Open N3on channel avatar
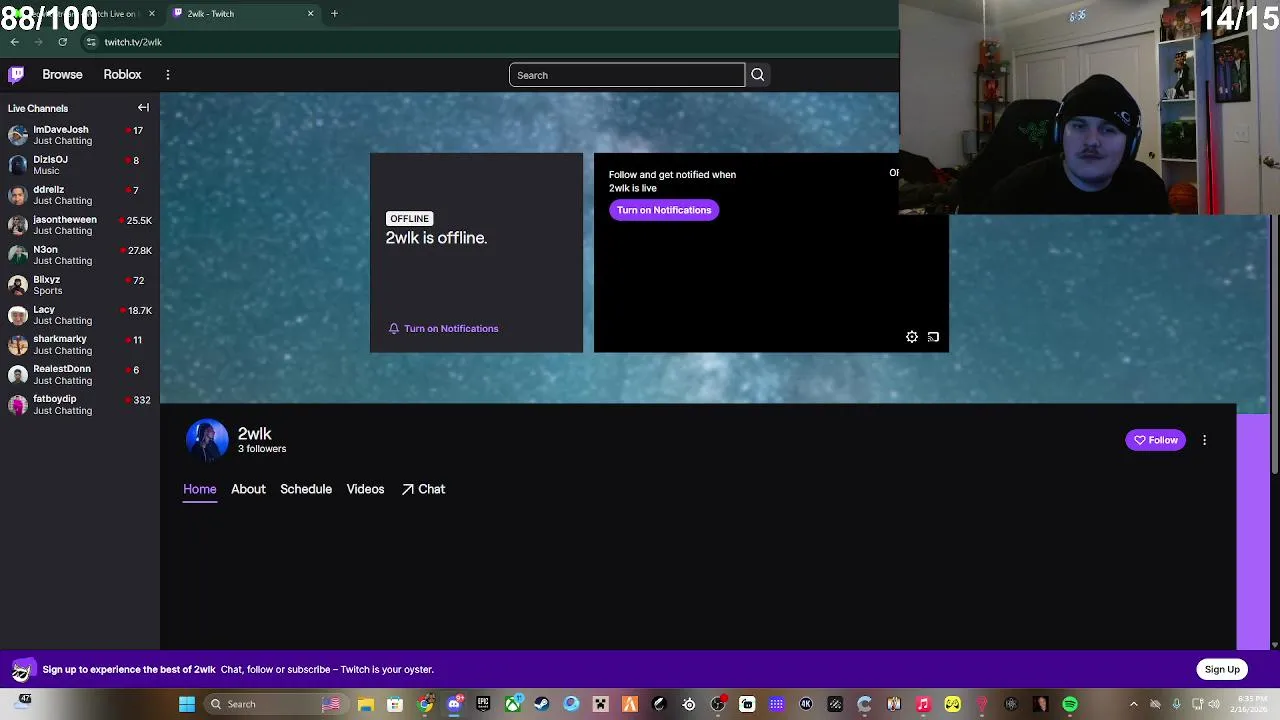The width and height of the screenshot is (1280, 720). [18, 255]
